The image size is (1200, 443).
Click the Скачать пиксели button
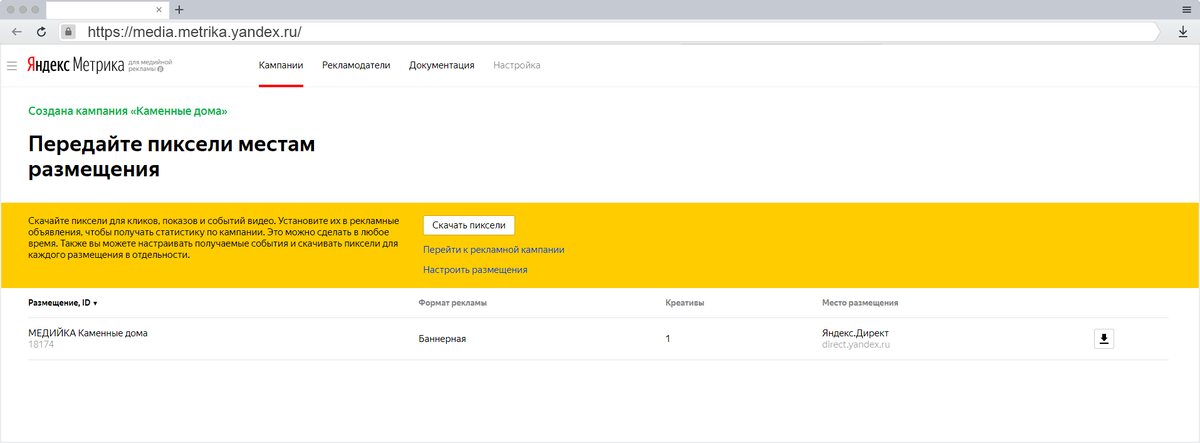pyautogui.click(x=469, y=225)
